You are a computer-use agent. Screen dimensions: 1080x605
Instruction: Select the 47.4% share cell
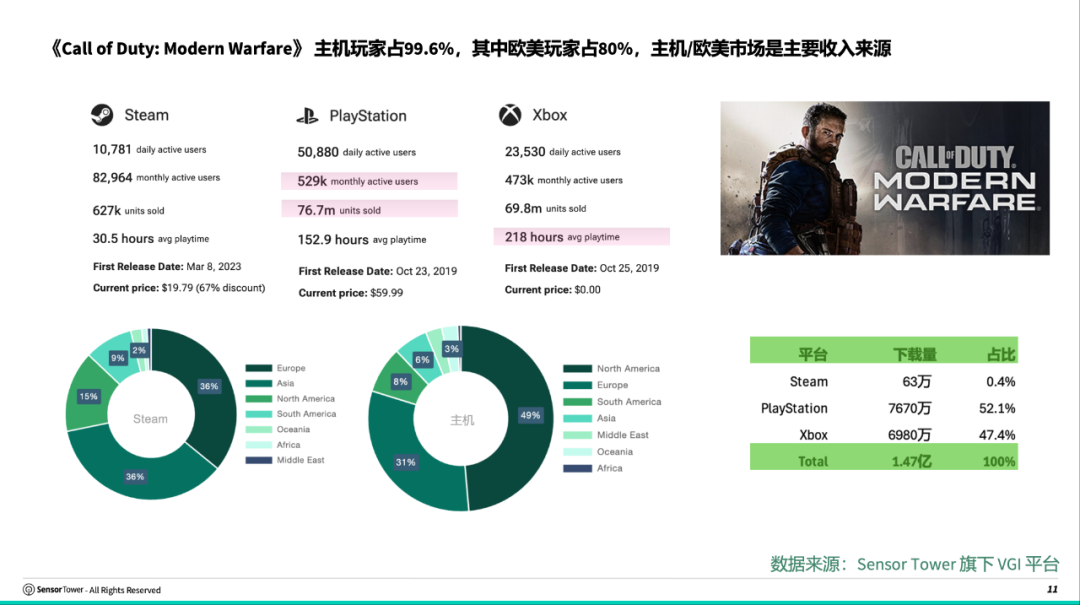pos(997,435)
